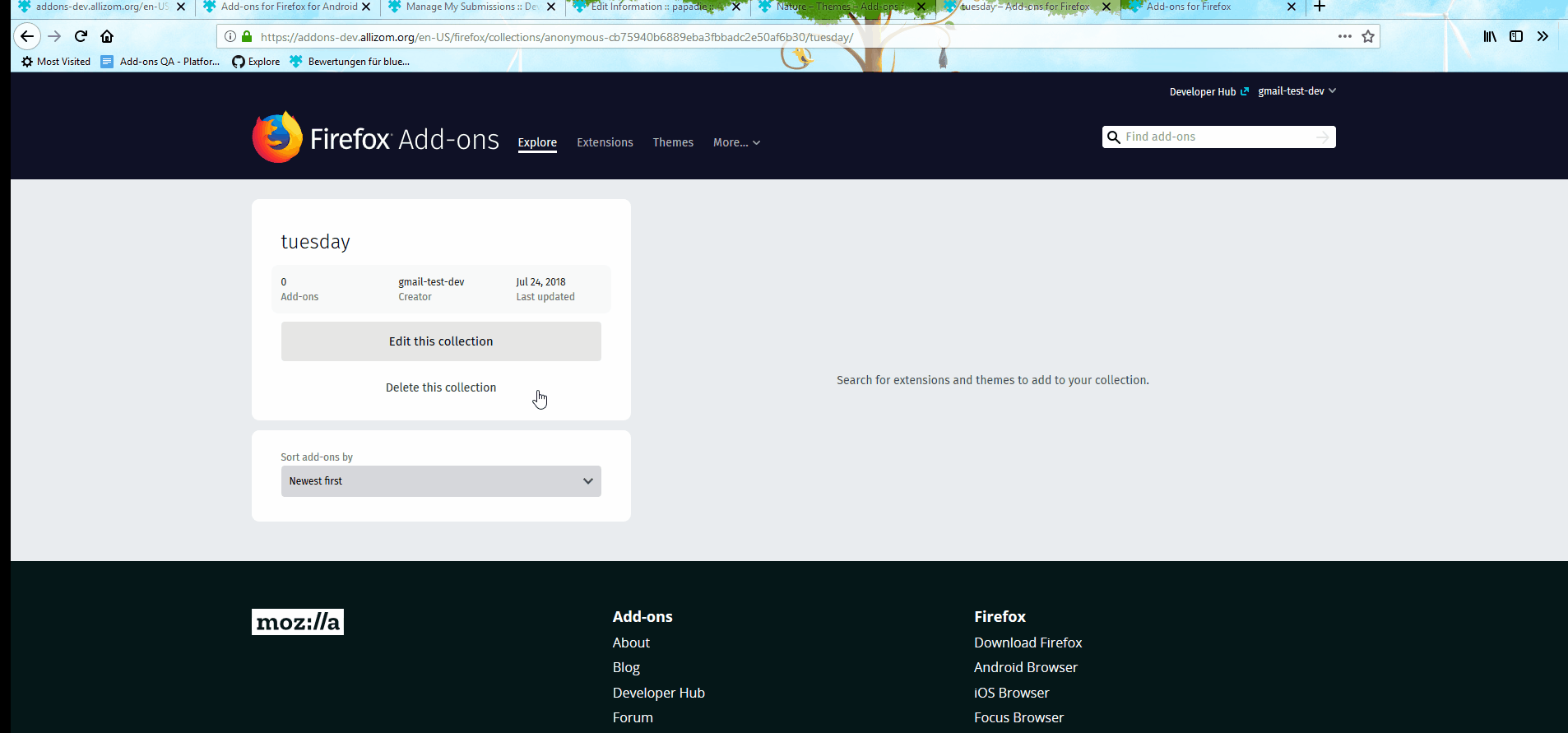
Task: Open the footer Developer Hub link
Action: click(658, 693)
